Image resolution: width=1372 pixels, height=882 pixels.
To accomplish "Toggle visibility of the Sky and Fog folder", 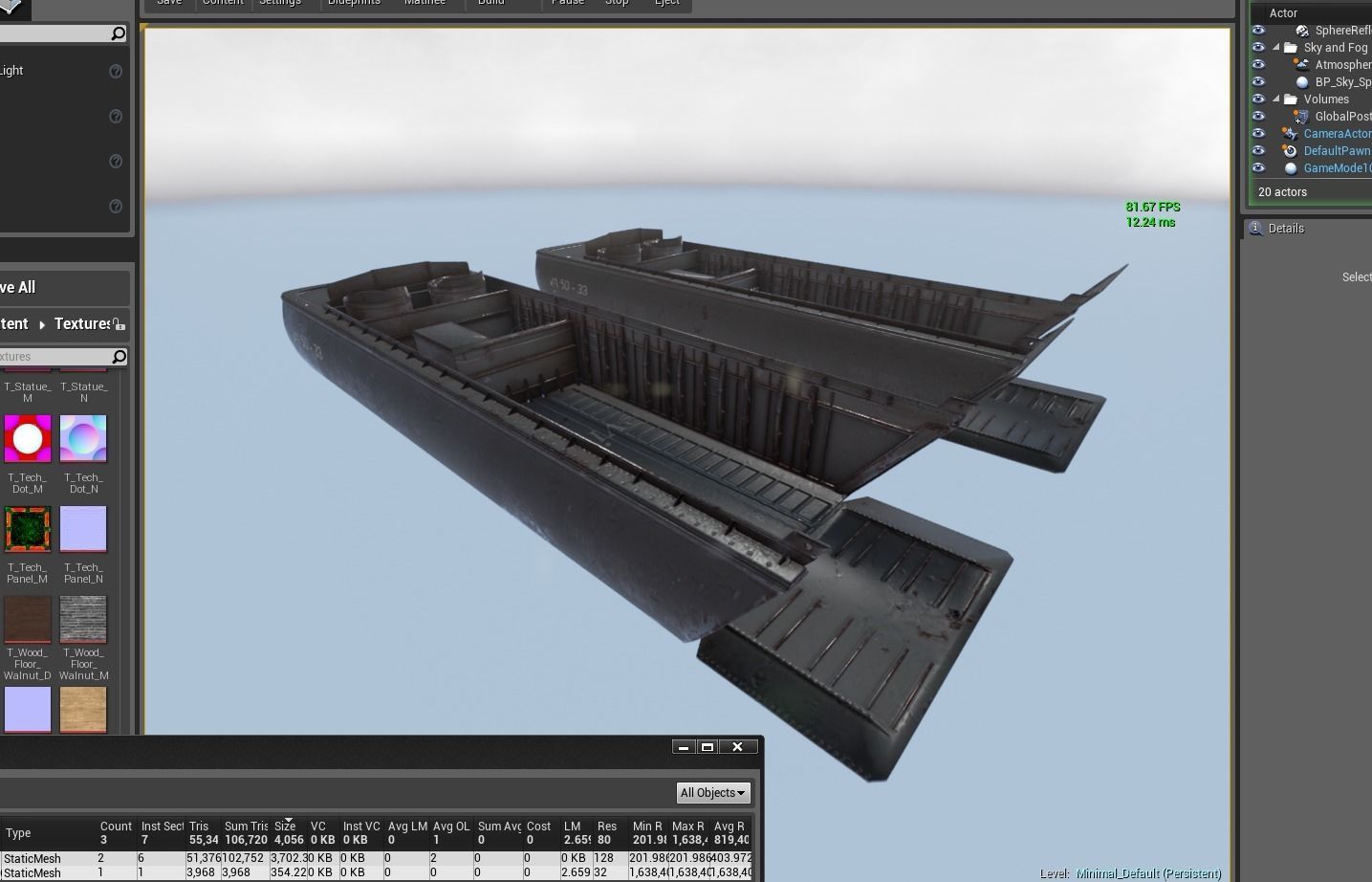I will [1259, 48].
